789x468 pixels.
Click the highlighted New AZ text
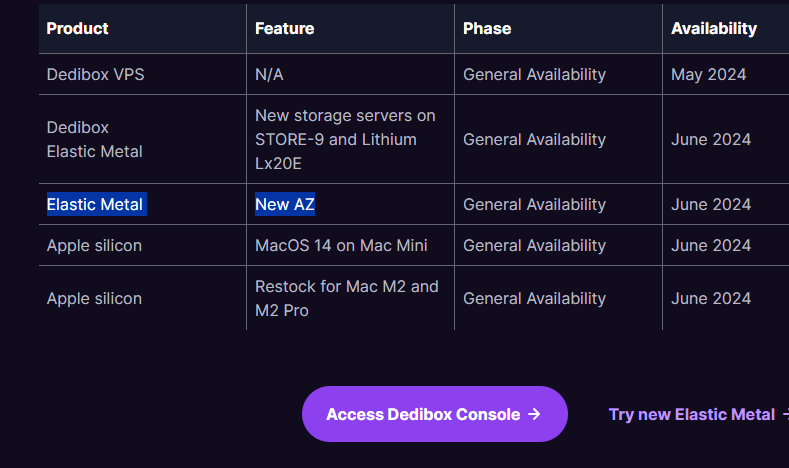[x=285, y=204]
